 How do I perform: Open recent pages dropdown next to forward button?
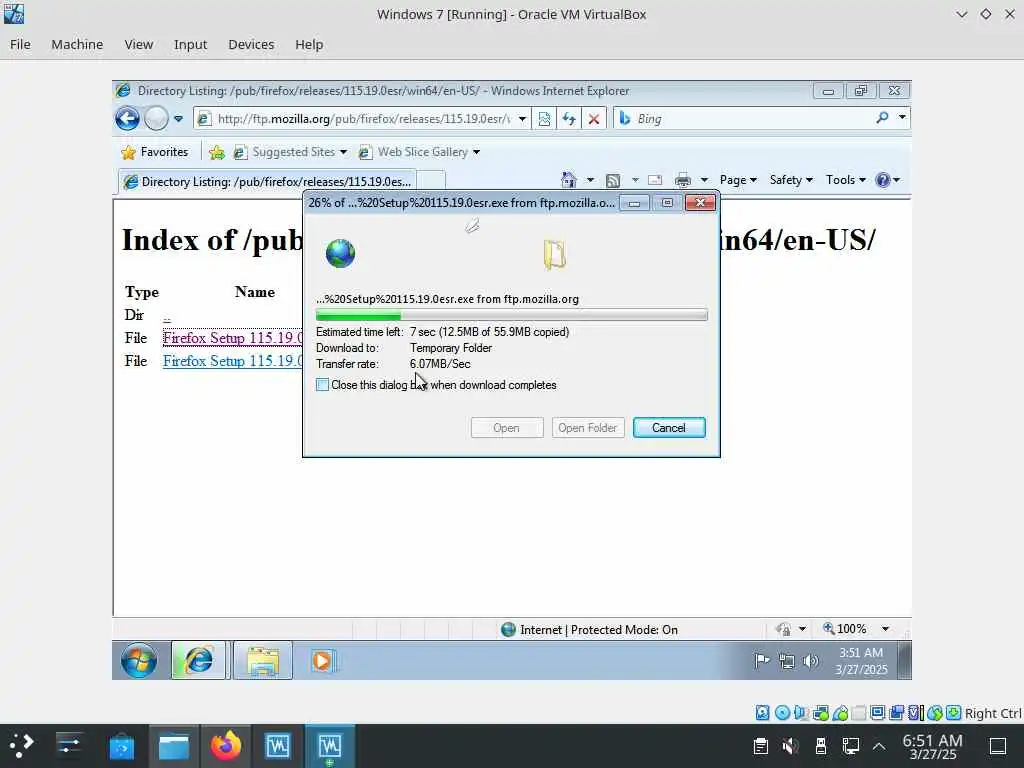178,119
